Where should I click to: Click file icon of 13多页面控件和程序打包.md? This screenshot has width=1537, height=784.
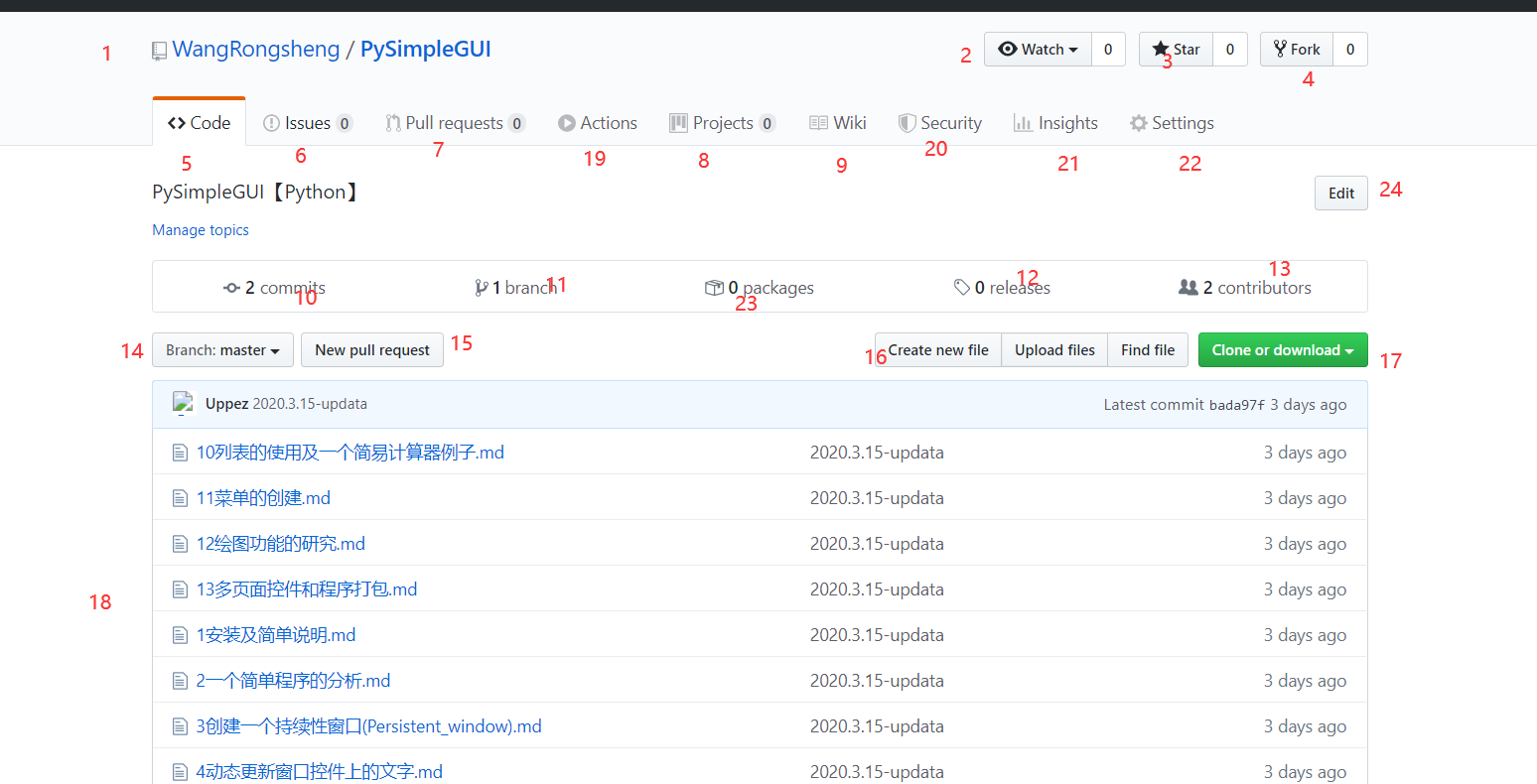[180, 589]
